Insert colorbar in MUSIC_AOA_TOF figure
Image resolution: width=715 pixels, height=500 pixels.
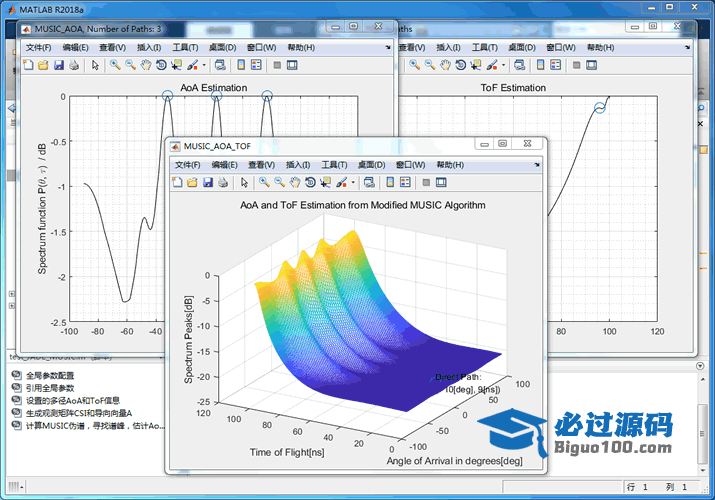[x=390, y=183]
